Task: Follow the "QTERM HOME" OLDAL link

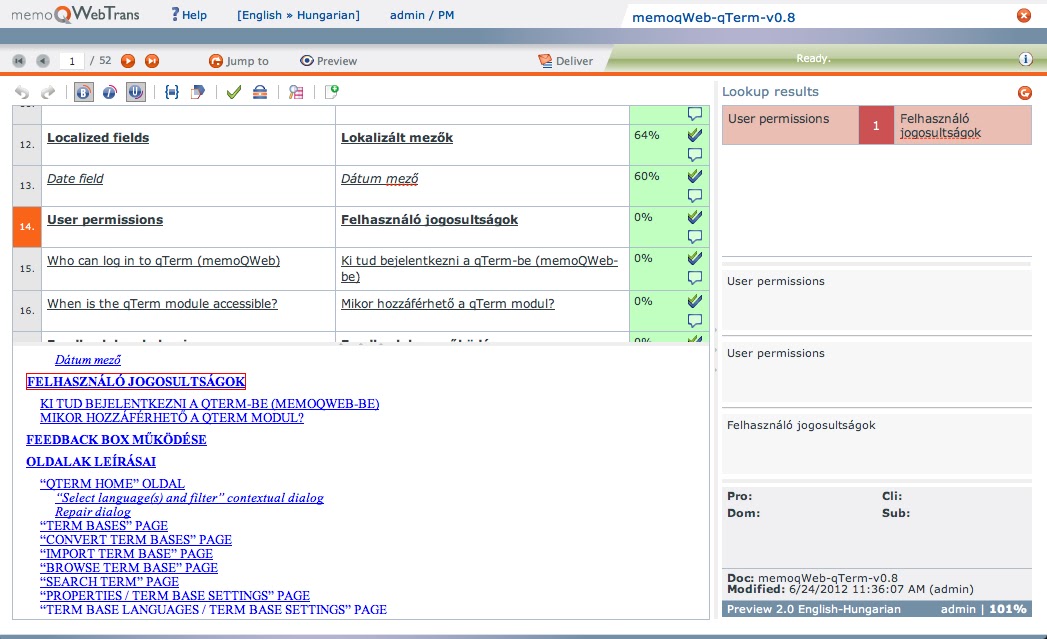Action: pos(112,483)
